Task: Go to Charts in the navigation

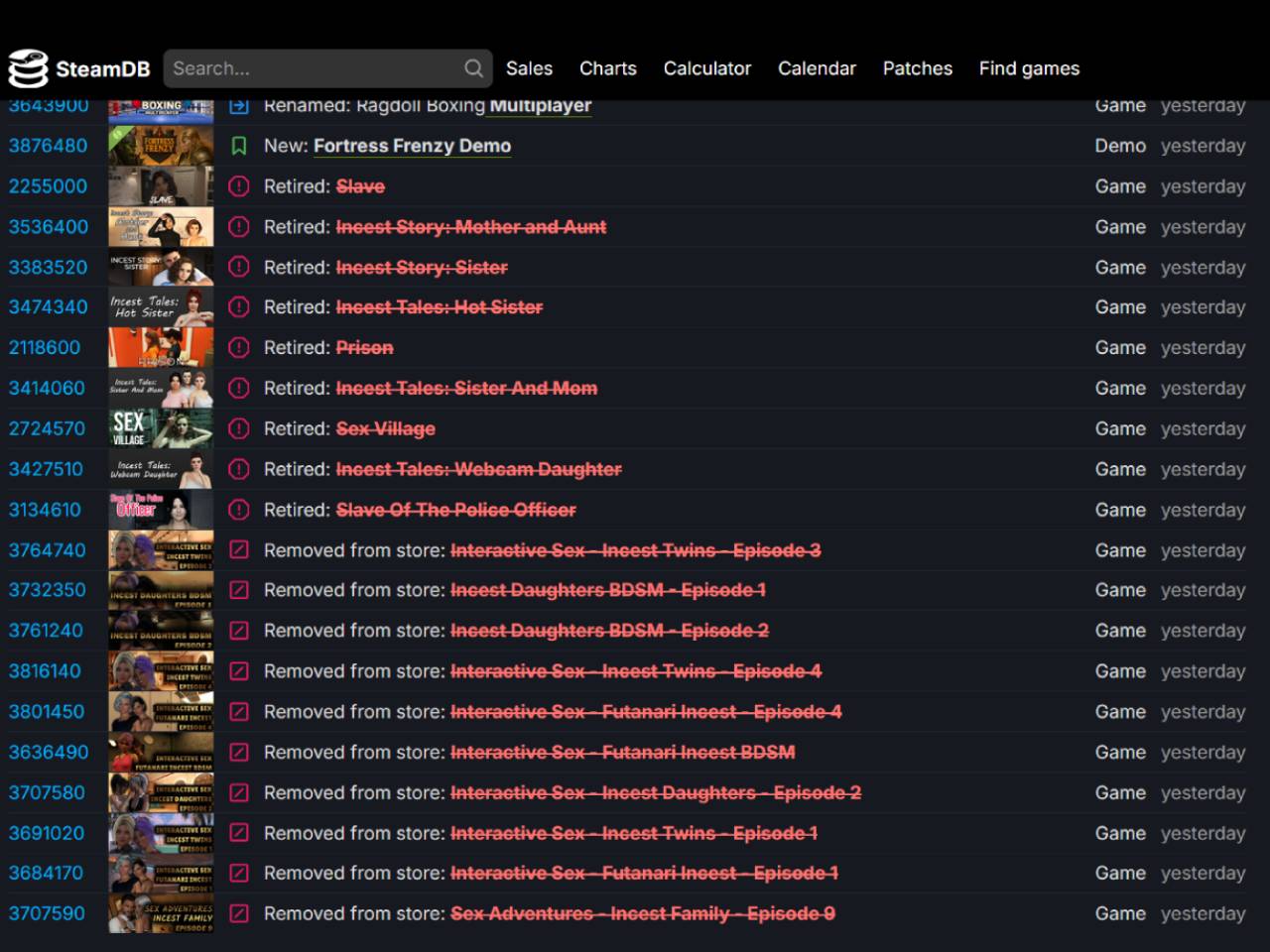Action: pos(608,68)
